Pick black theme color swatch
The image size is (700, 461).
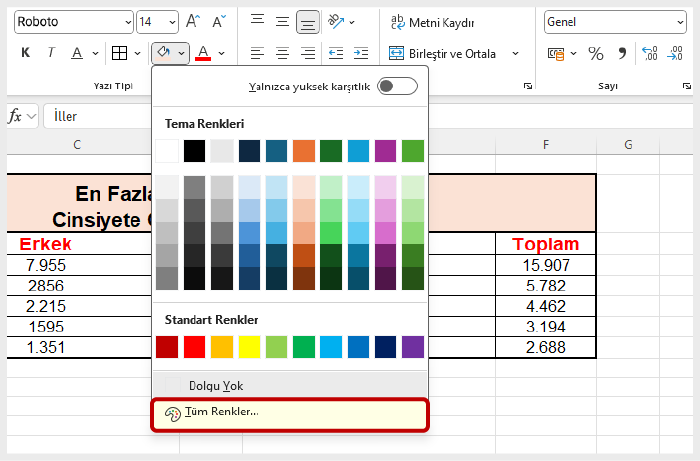195,151
